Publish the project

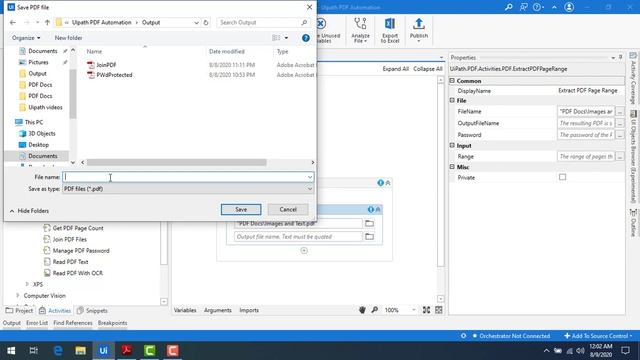419,30
